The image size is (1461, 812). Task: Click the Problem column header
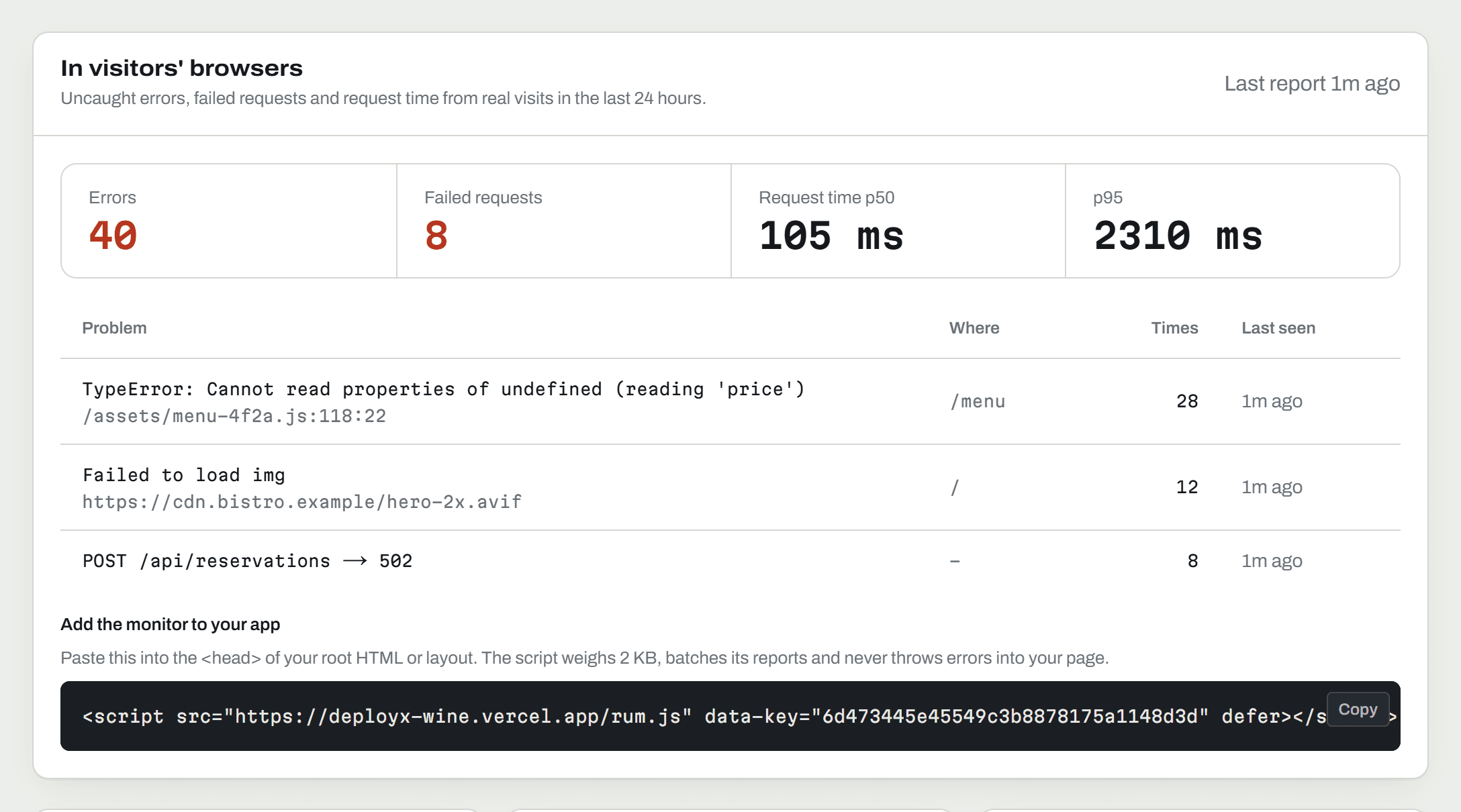(114, 328)
